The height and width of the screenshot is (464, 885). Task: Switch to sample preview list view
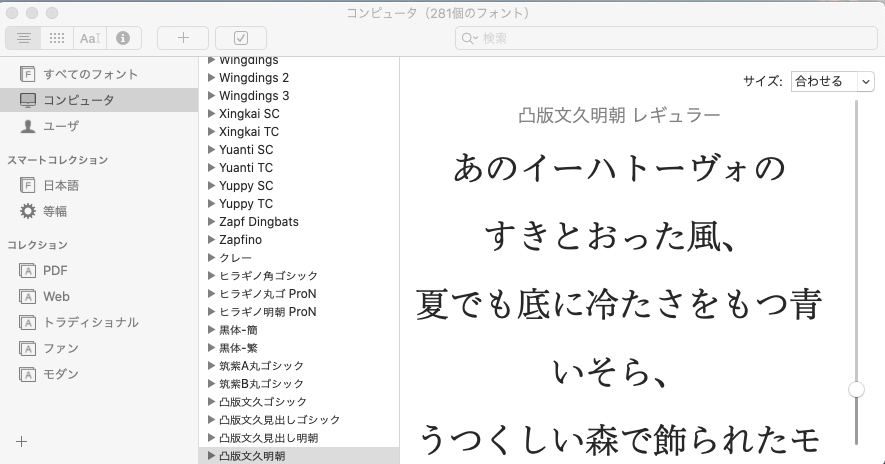click(23, 38)
